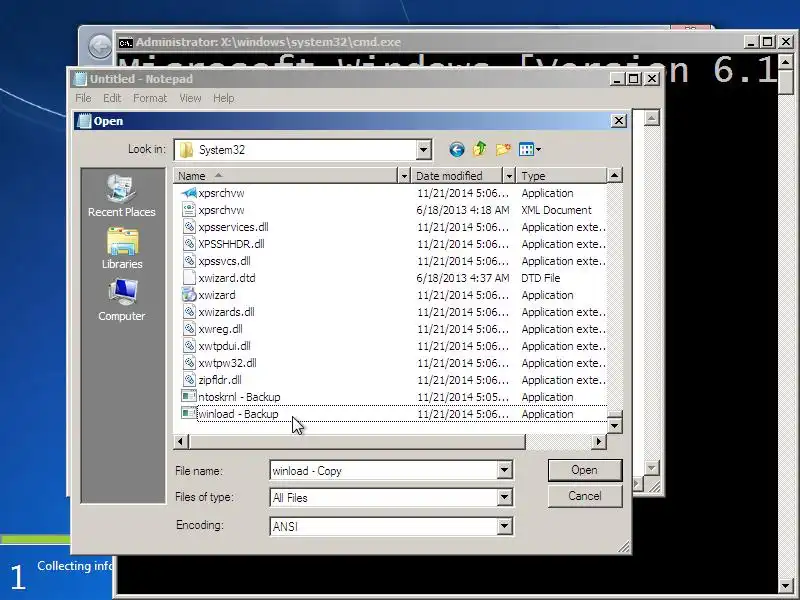Viewport: 800px width, 600px height.
Task: Open Notepad View menu
Action: 190,98
